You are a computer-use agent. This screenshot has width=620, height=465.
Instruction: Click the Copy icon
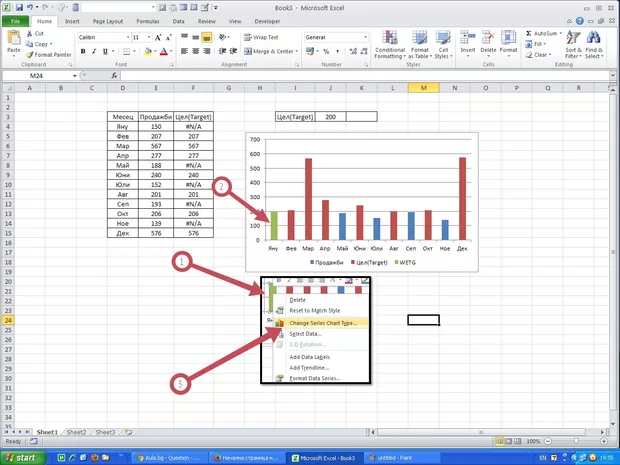30,44
